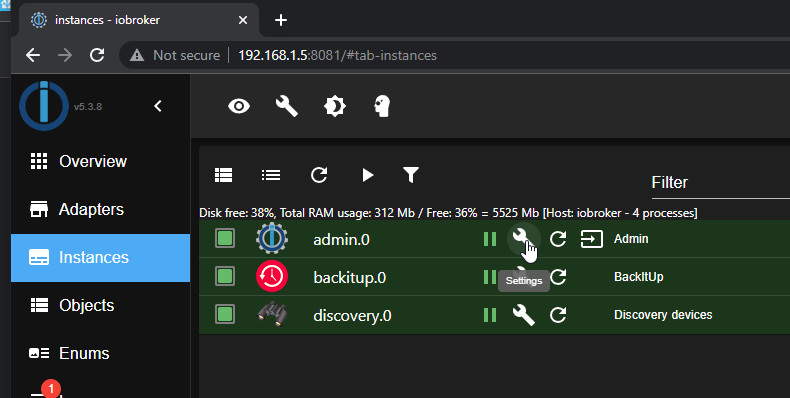Screen dimensions: 790x398
Task: Open the Adapters menu item
Action: 100,209
